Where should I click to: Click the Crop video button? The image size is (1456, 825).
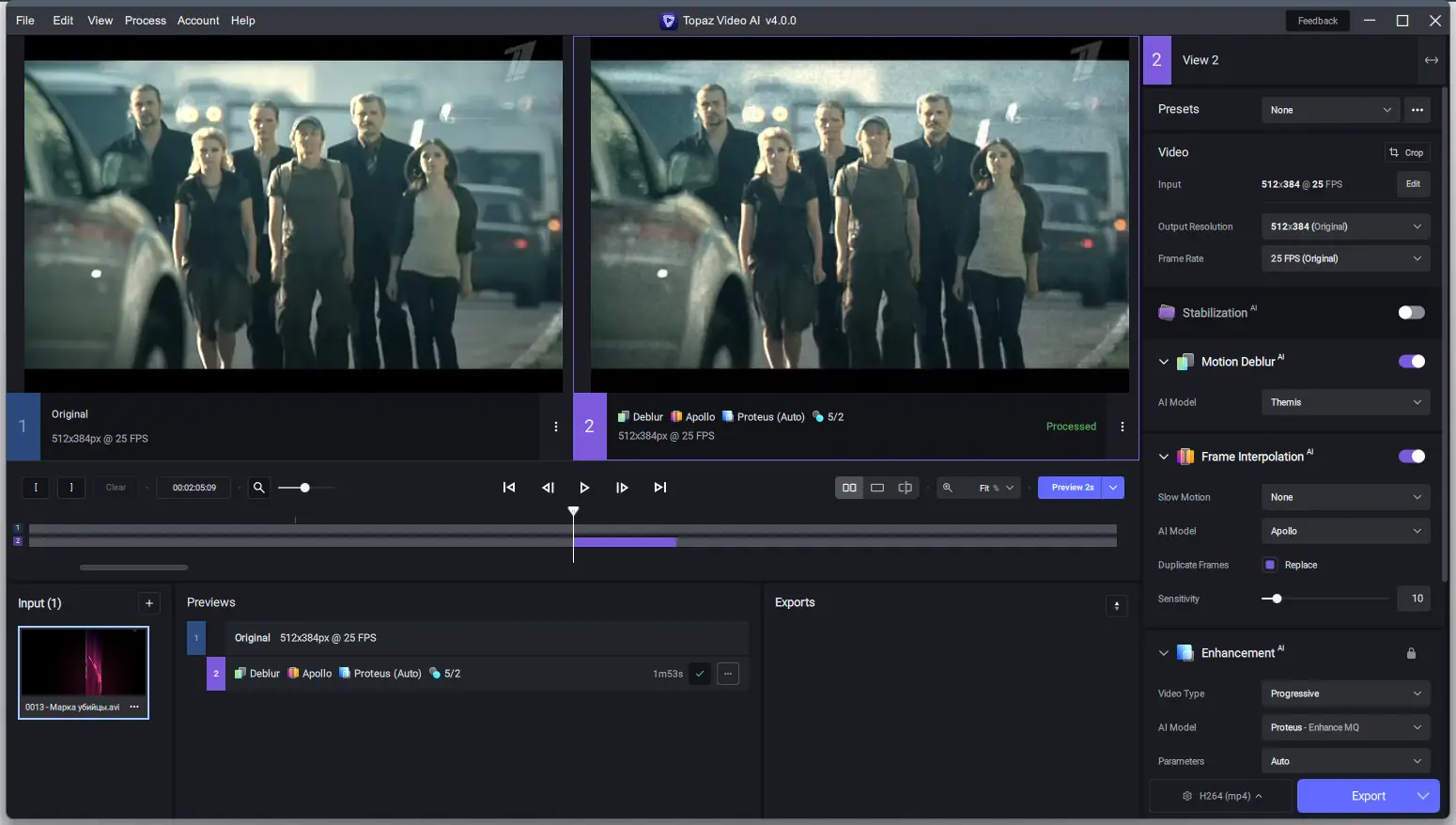[x=1406, y=152]
